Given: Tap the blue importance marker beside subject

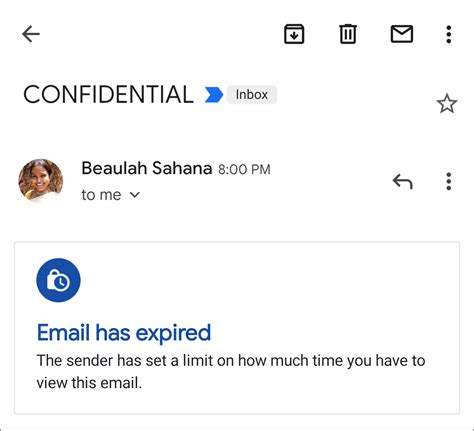Looking at the screenshot, I should pyautogui.click(x=214, y=95).
